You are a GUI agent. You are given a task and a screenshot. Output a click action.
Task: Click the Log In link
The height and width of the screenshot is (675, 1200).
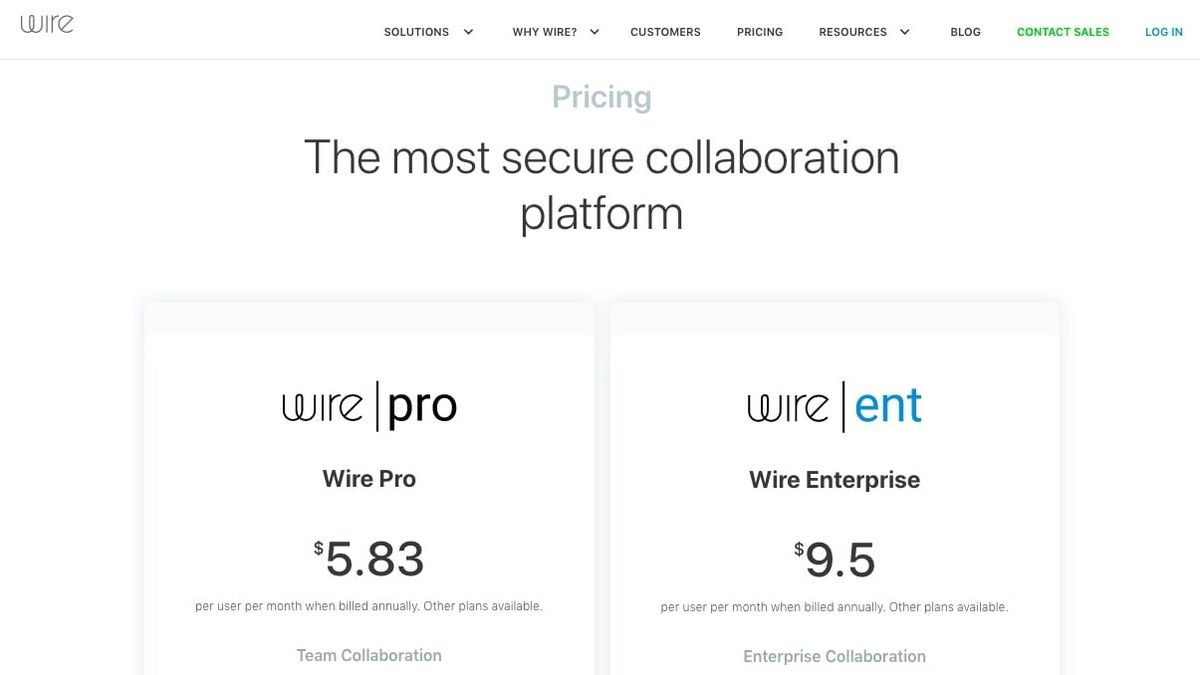click(x=1163, y=31)
